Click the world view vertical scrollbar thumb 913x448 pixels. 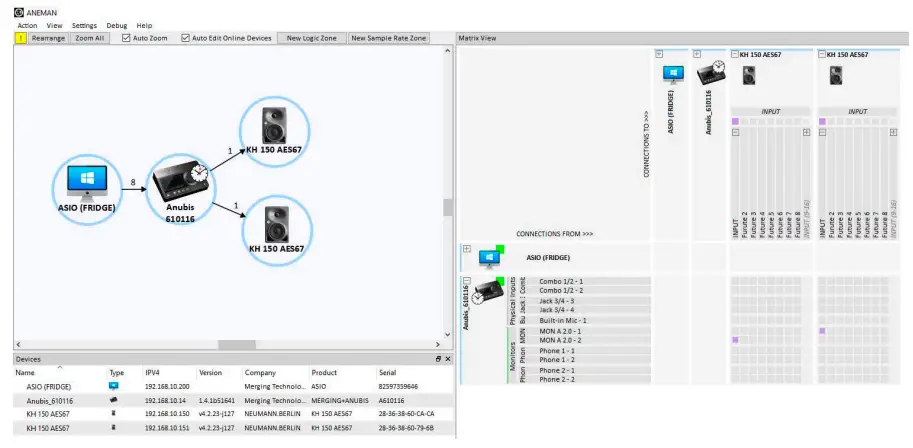coord(447,207)
